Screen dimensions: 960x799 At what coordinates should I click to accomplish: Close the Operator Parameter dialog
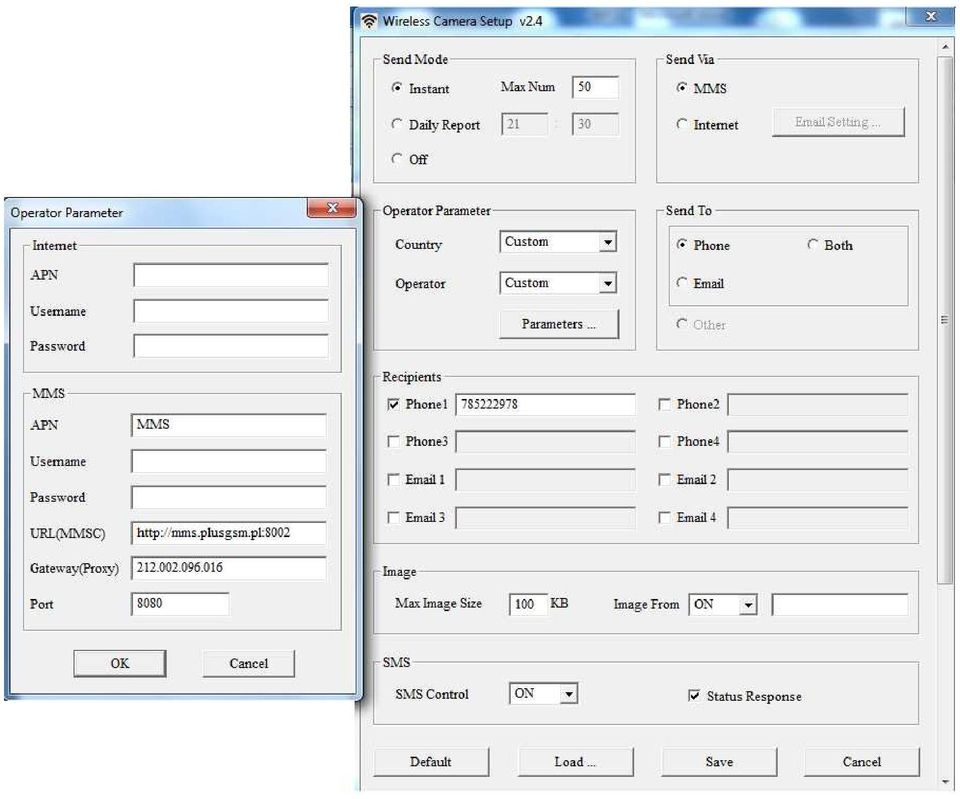coord(332,208)
